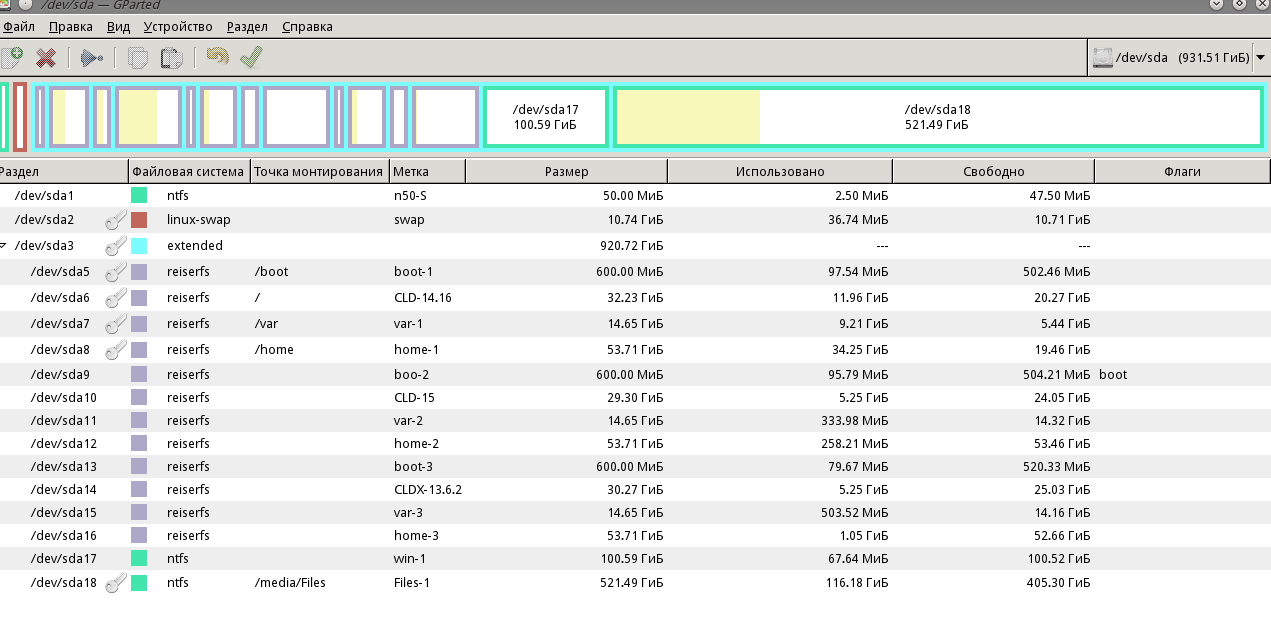Click the '405.30 ГиБ' free space cell
The width and height of the screenshot is (1271, 626).
1060,583
